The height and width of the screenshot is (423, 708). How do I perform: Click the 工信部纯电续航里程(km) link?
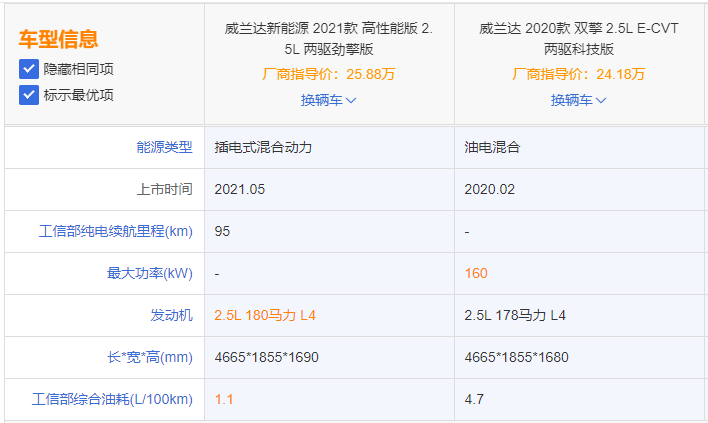[116, 231]
